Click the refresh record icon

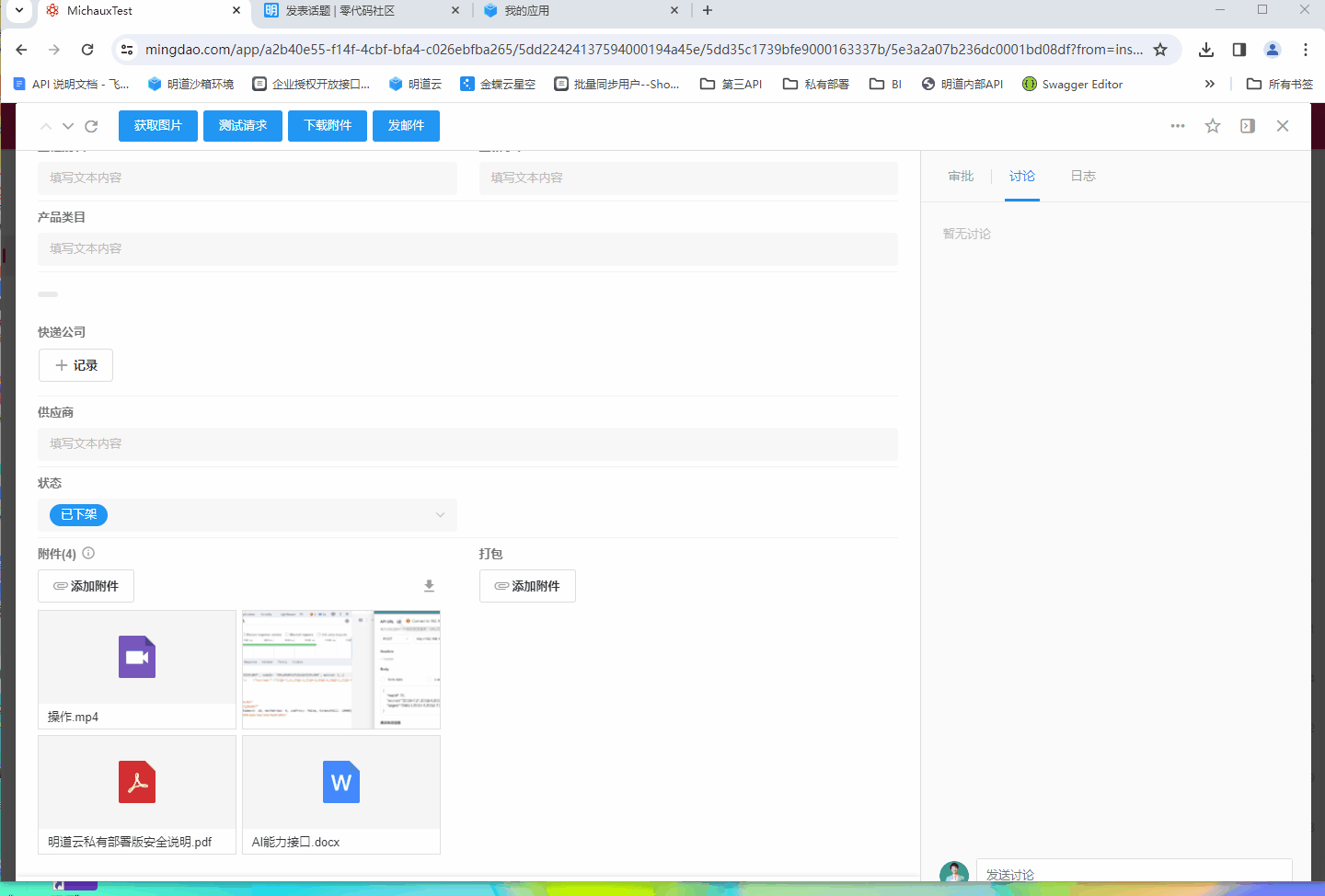91,126
